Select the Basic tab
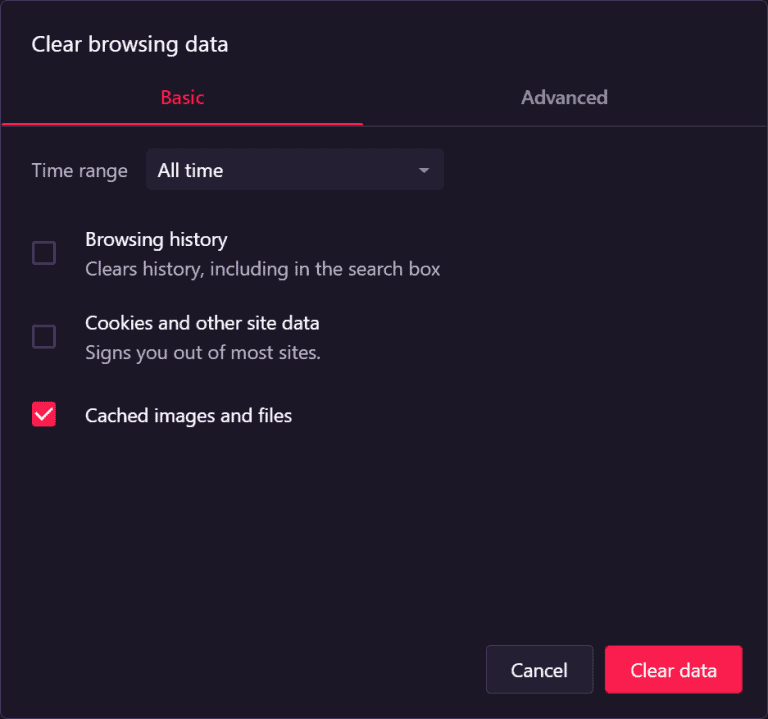Viewport: 768px width, 719px height. pyautogui.click(x=182, y=98)
